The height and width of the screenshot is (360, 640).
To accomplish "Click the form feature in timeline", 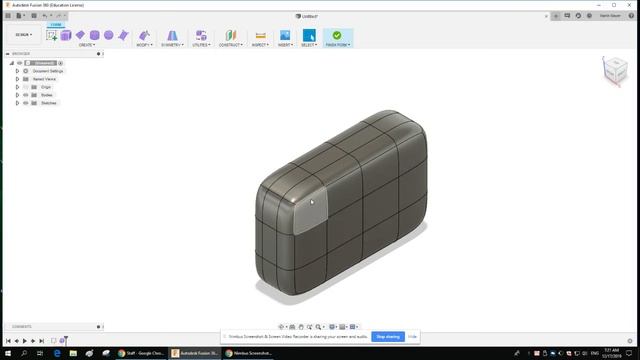I will coord(62,340).
